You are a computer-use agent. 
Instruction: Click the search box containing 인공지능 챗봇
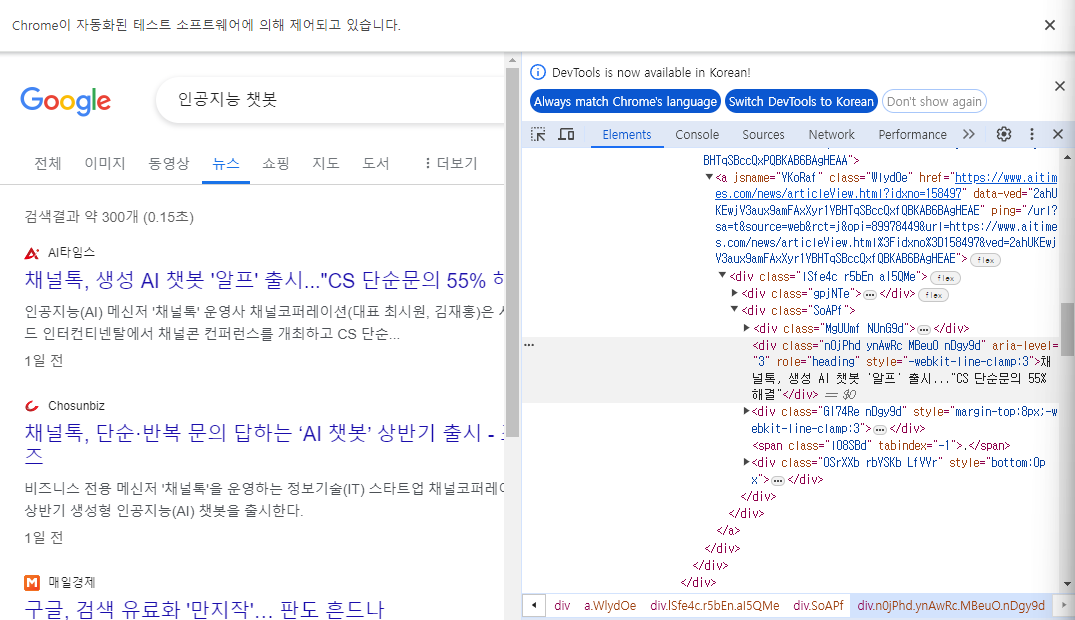(330, 100)
